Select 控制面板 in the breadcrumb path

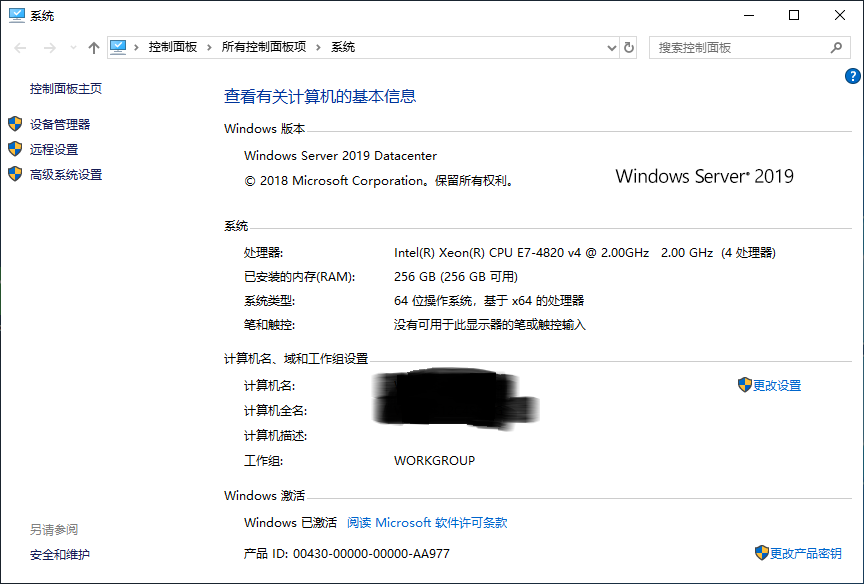point(172,47)
